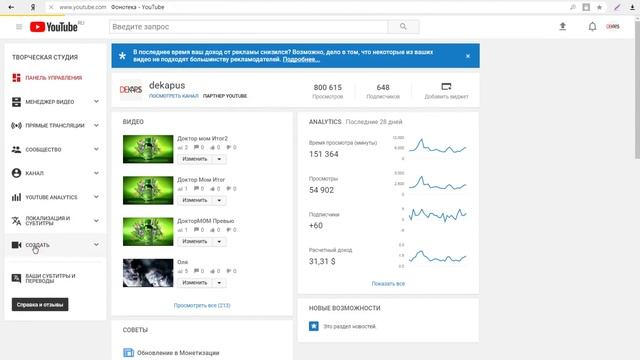Click the estimated revenue chart

coord(438,256)
